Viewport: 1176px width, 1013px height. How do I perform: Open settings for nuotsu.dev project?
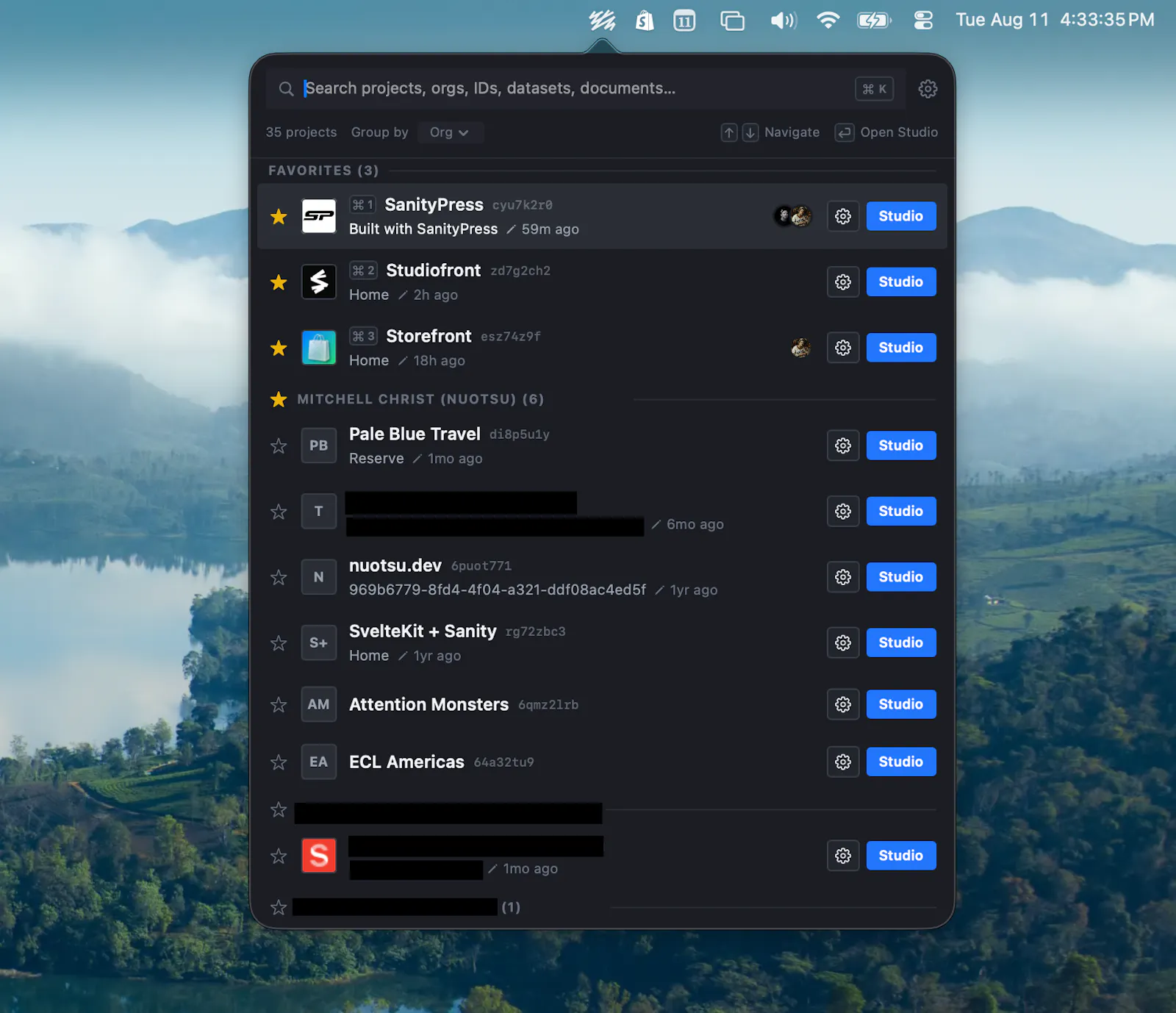[843, 577]
